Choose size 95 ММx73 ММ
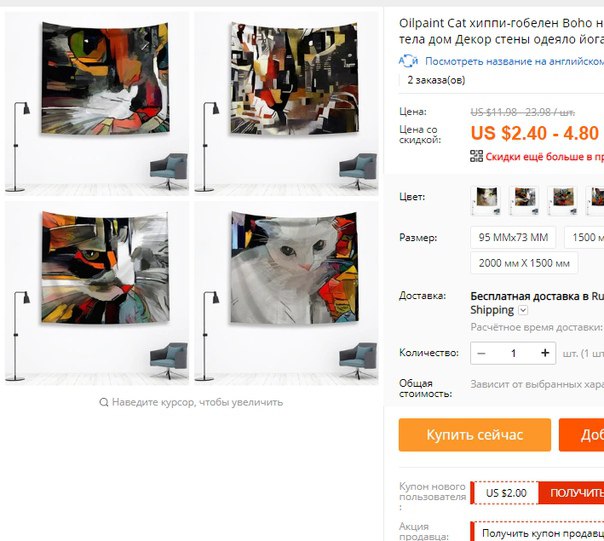The height and width of the screenshot is (541, 604). [513, 237]
